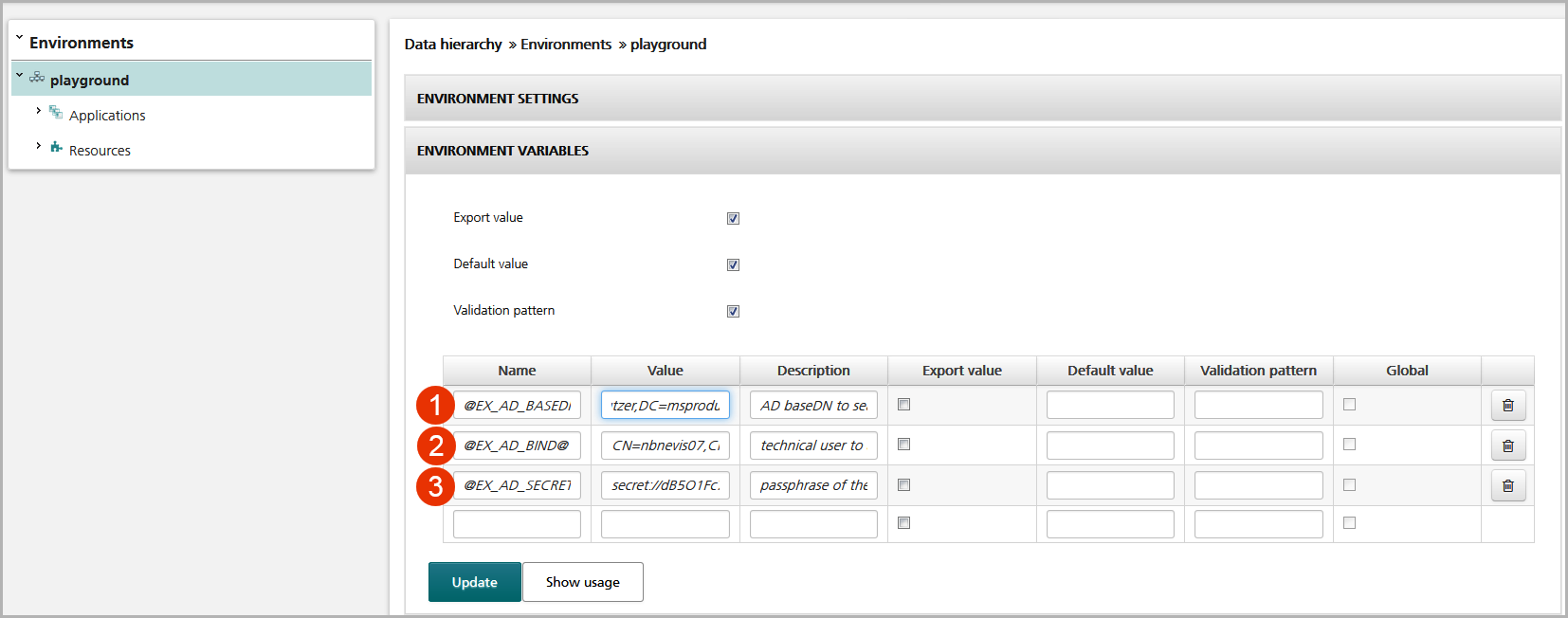This screenshot has height=618, width=1568.
Task: Go to Data hierarchy in the breadcrumb
Action: click(453, 44)
